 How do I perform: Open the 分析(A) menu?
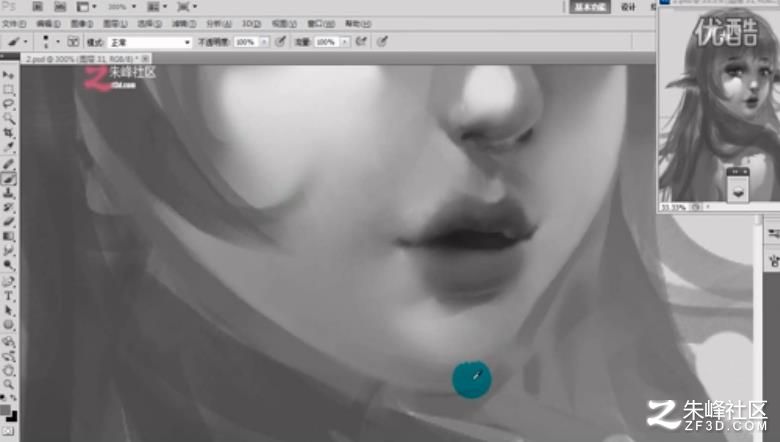point(219,24)
